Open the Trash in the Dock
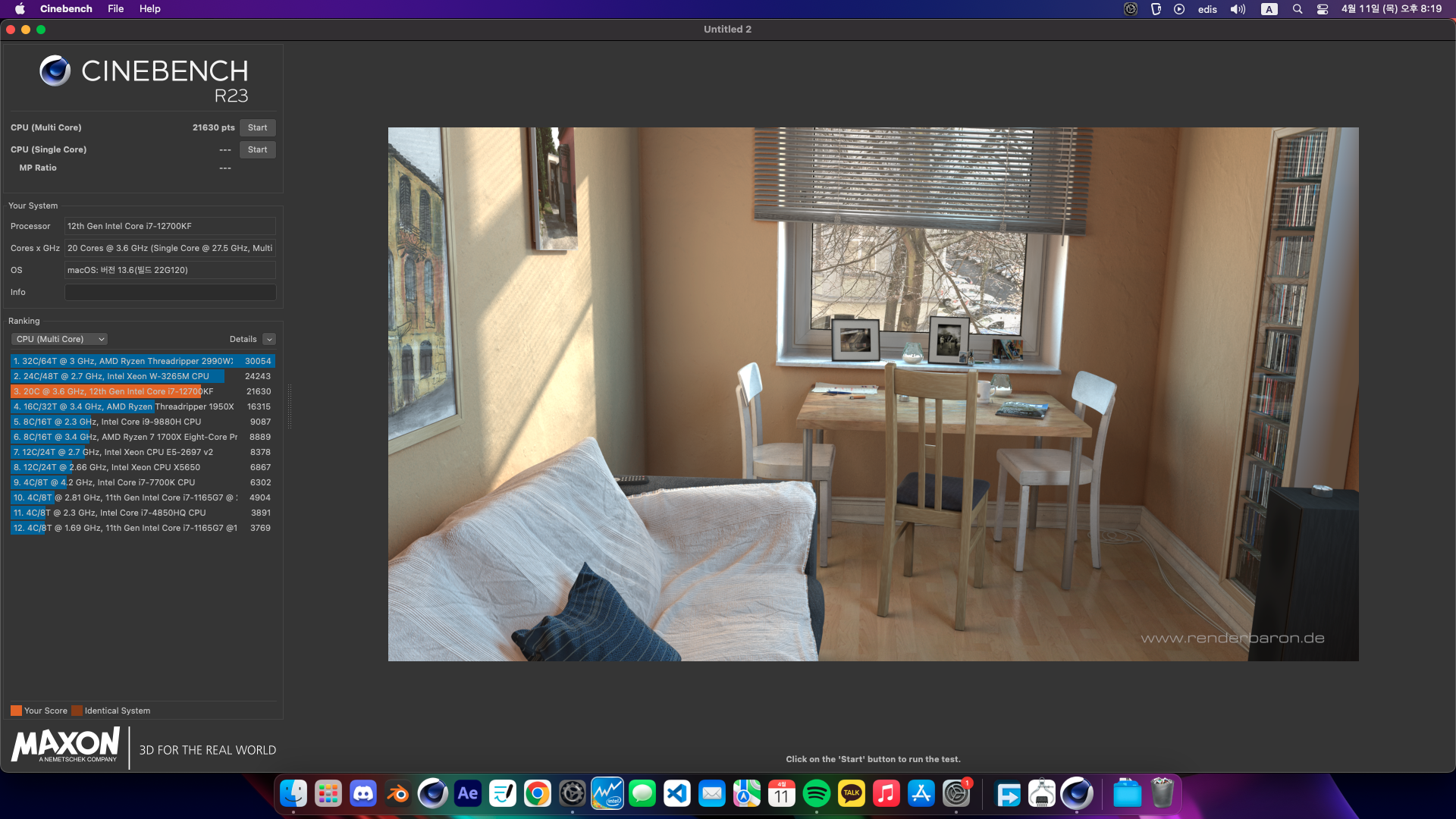This screenshot has height=819, width=1456. (x=1163, y=794)
